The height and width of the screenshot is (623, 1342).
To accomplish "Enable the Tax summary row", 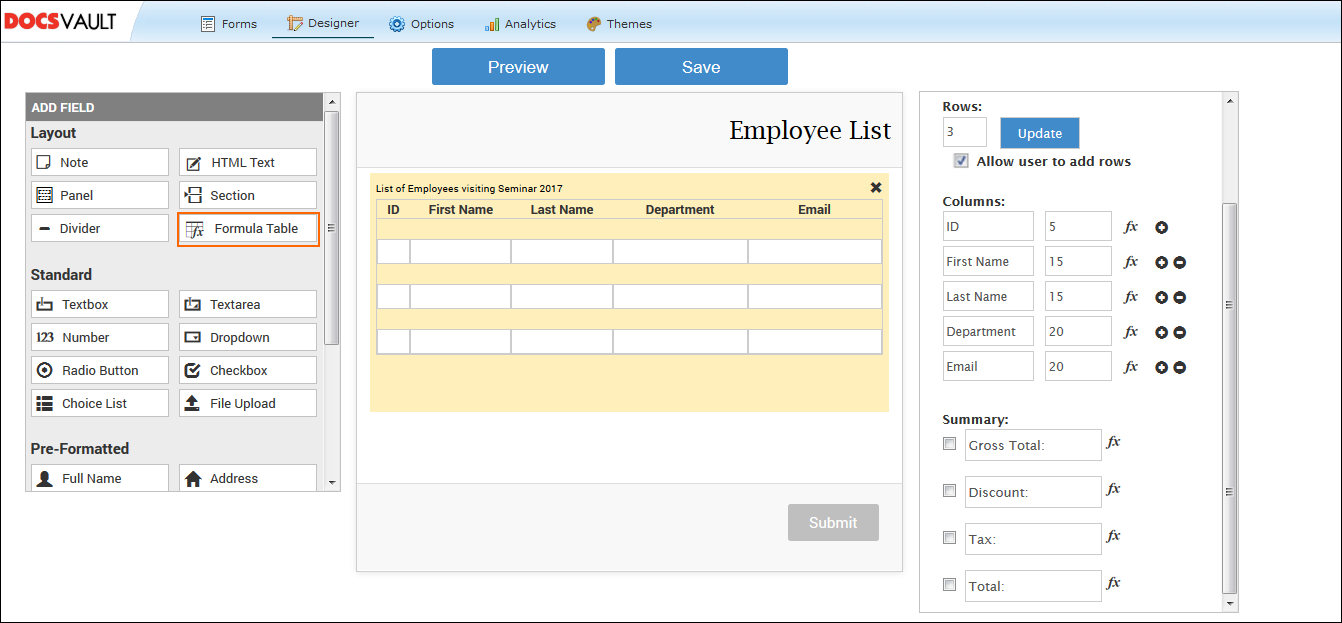I will 949,537.
